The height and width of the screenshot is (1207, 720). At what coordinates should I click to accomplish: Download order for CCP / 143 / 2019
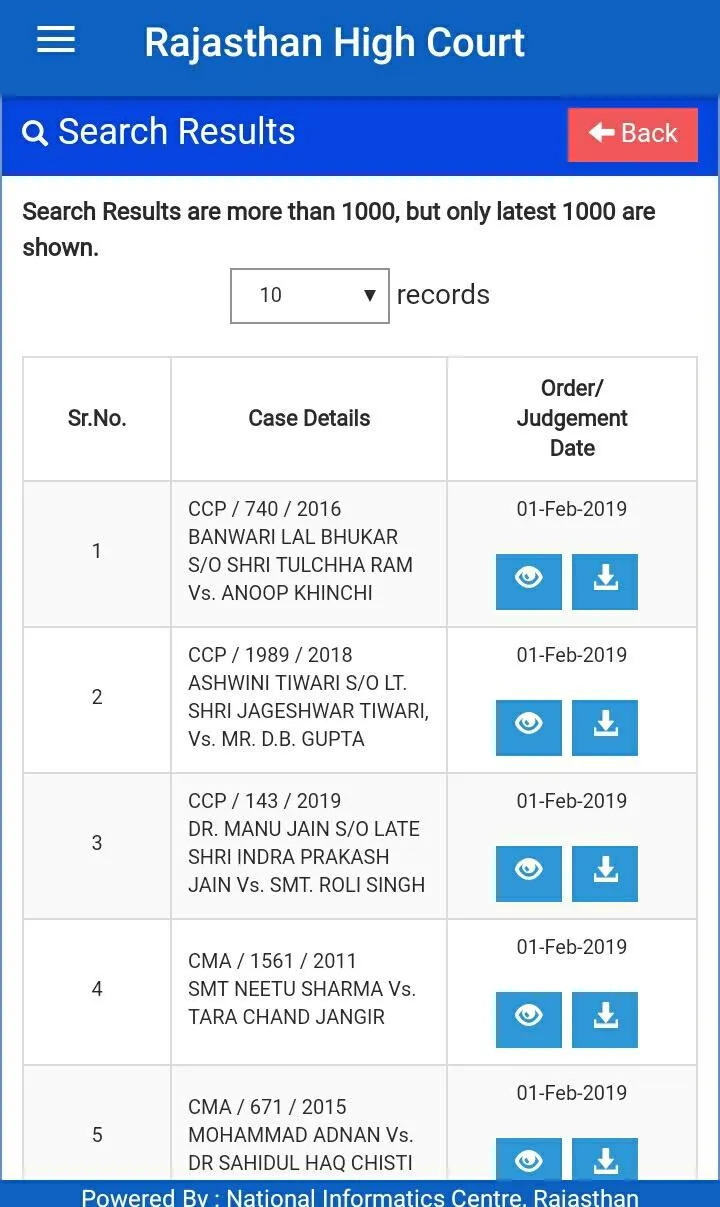[604, 873]
